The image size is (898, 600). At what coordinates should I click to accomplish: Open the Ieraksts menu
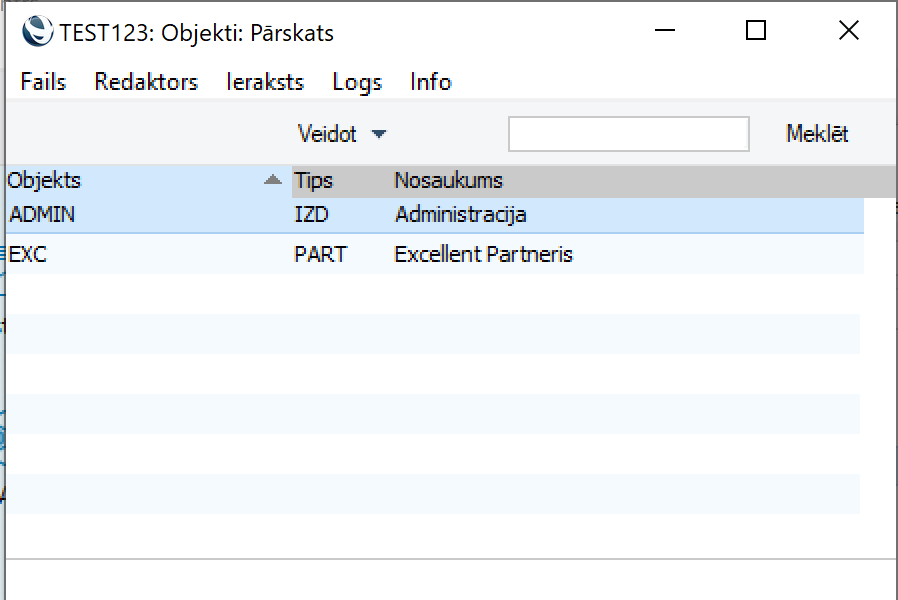tap(265, 82)
